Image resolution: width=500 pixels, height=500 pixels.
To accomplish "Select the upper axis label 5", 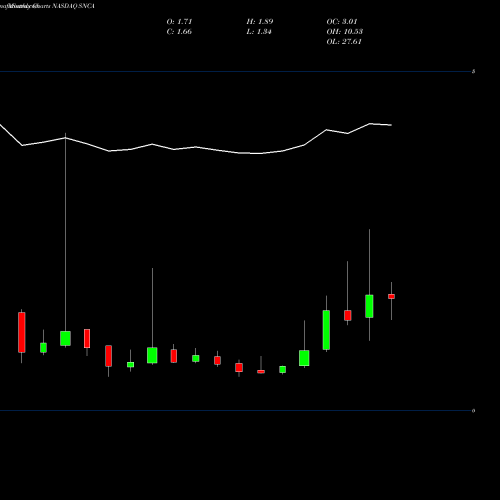I will [x=473, y=71].
